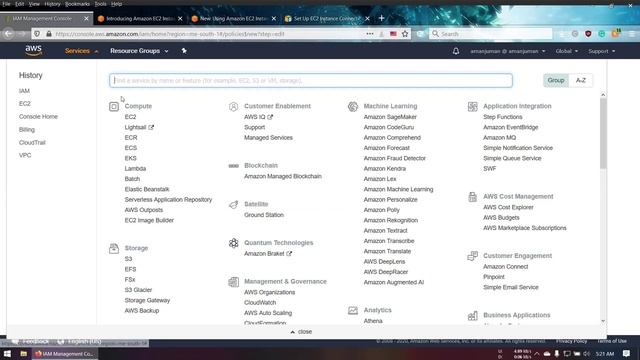
Task: Open Simple Queue Service
Action: (512, 158)
